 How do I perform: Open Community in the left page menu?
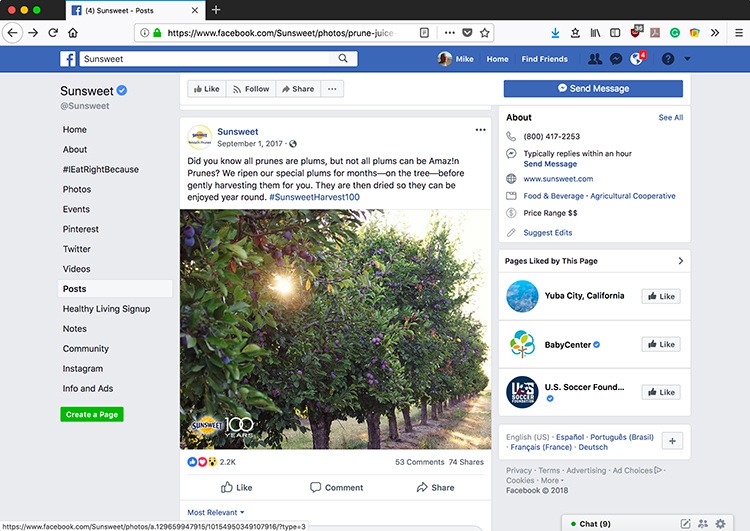click(x=86, y=349)
